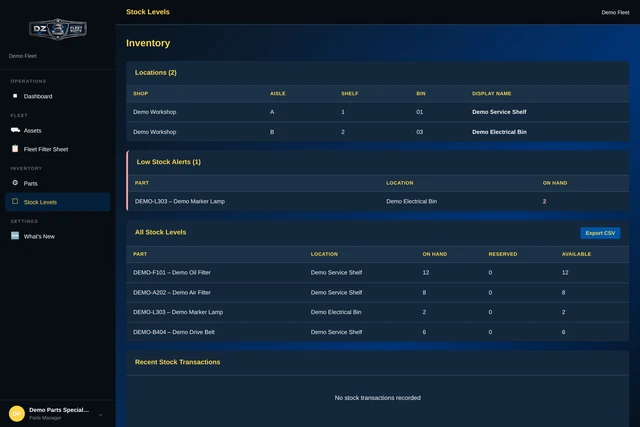Open the Dashboard page

(58, 96)
